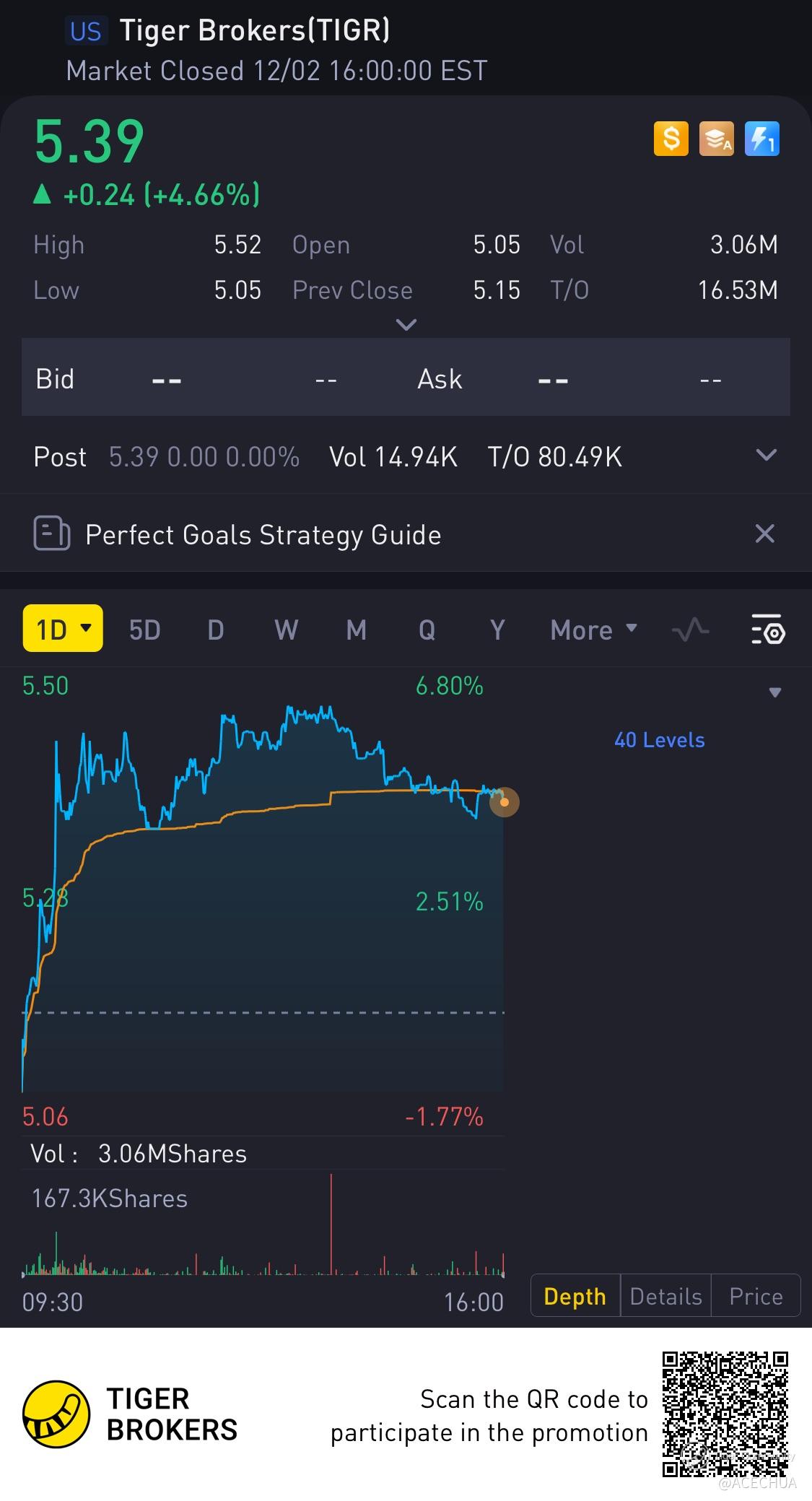Viewport: 812px width, 1501px height.
Task: Collapse the depth panel with small triangle
Action: [775, 692]
